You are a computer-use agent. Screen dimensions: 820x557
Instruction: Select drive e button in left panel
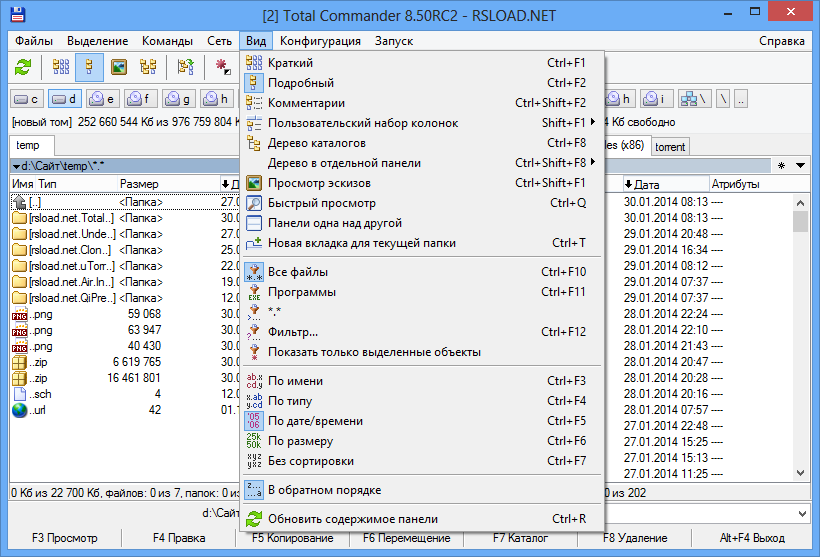102,99
